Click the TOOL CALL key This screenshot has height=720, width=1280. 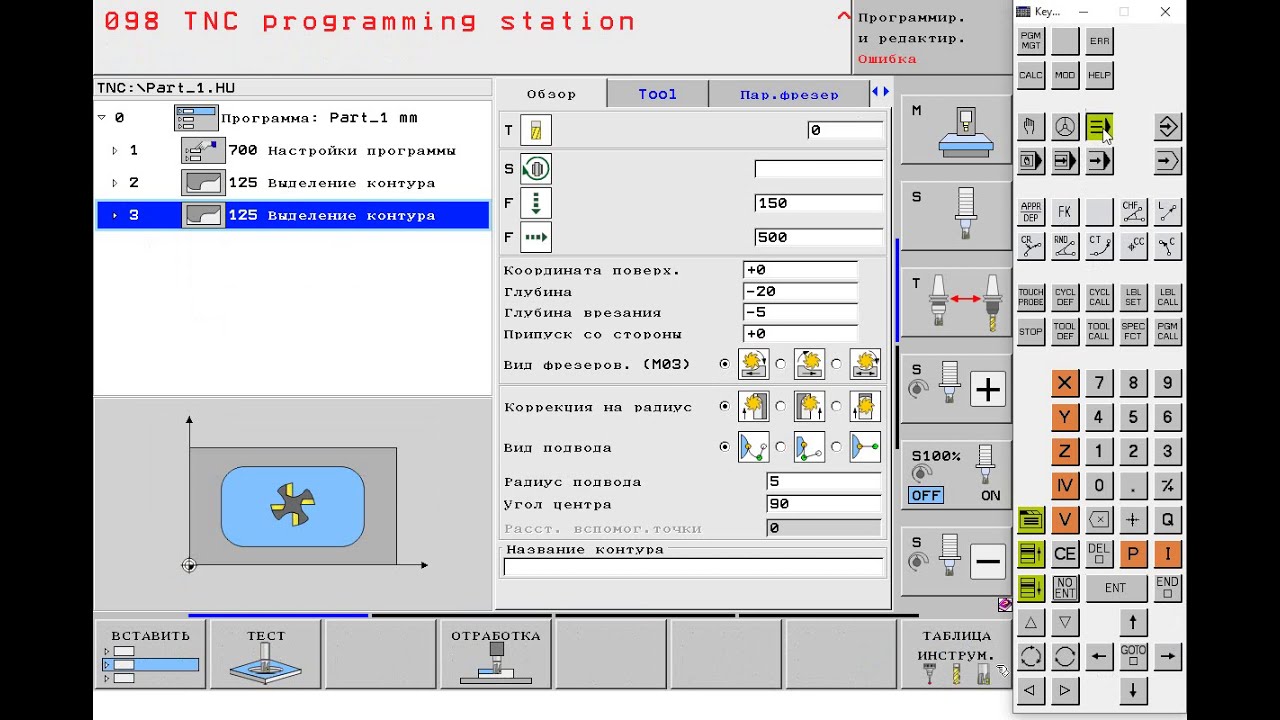click(x=1099, y=332)
